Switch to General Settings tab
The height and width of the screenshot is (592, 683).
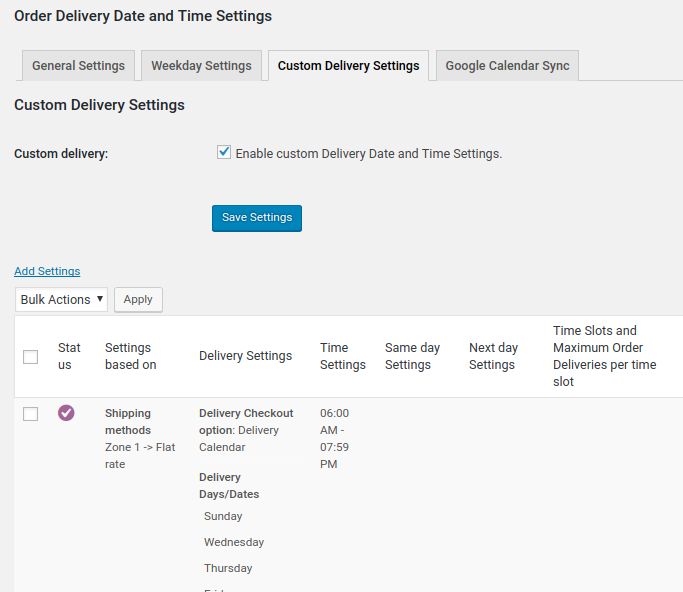(x=78, y=66)
